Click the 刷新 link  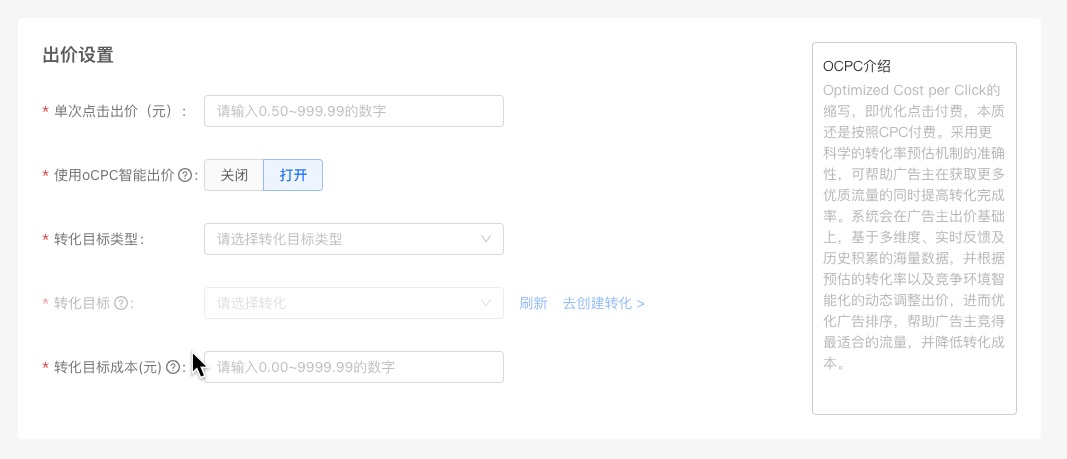tap(533, 303)
